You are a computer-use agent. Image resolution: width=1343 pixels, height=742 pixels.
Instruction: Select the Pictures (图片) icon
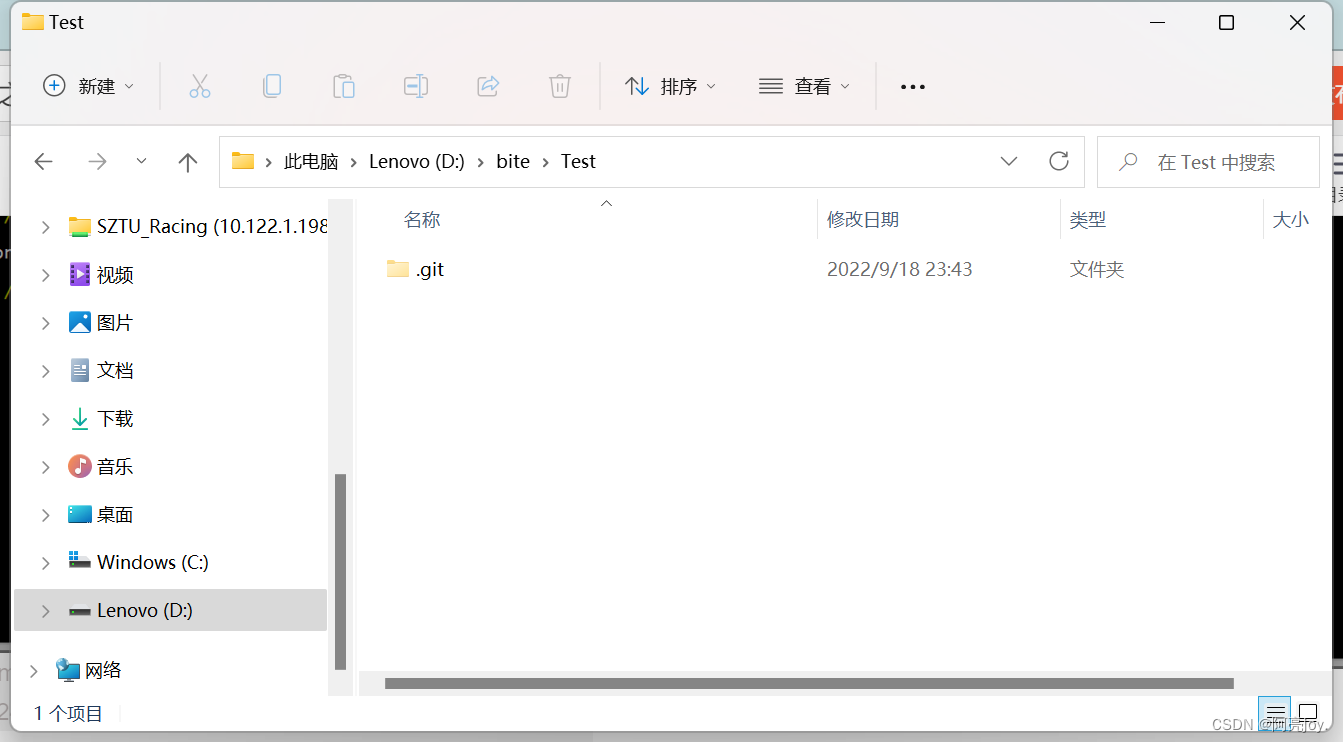pyautogui.click(x=80, y=322)
